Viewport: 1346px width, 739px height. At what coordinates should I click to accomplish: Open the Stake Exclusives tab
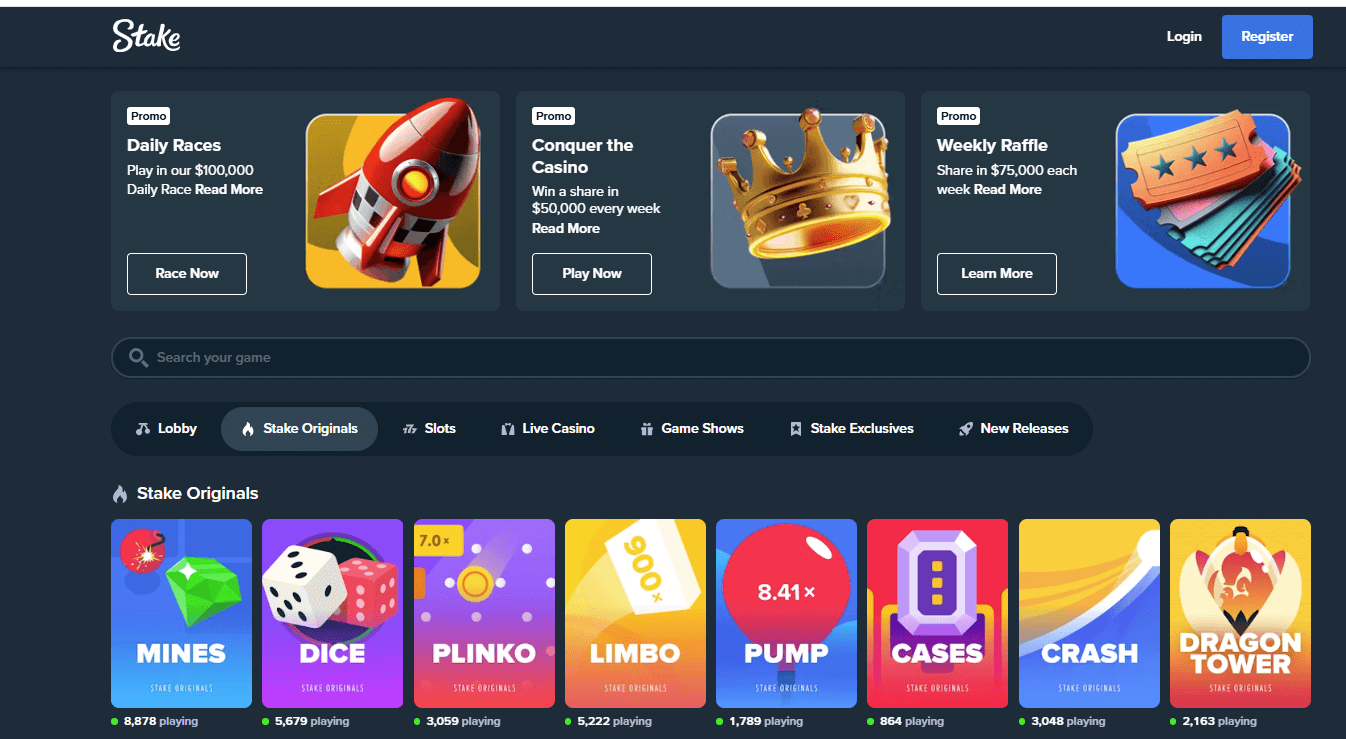(x=852, y=429)
